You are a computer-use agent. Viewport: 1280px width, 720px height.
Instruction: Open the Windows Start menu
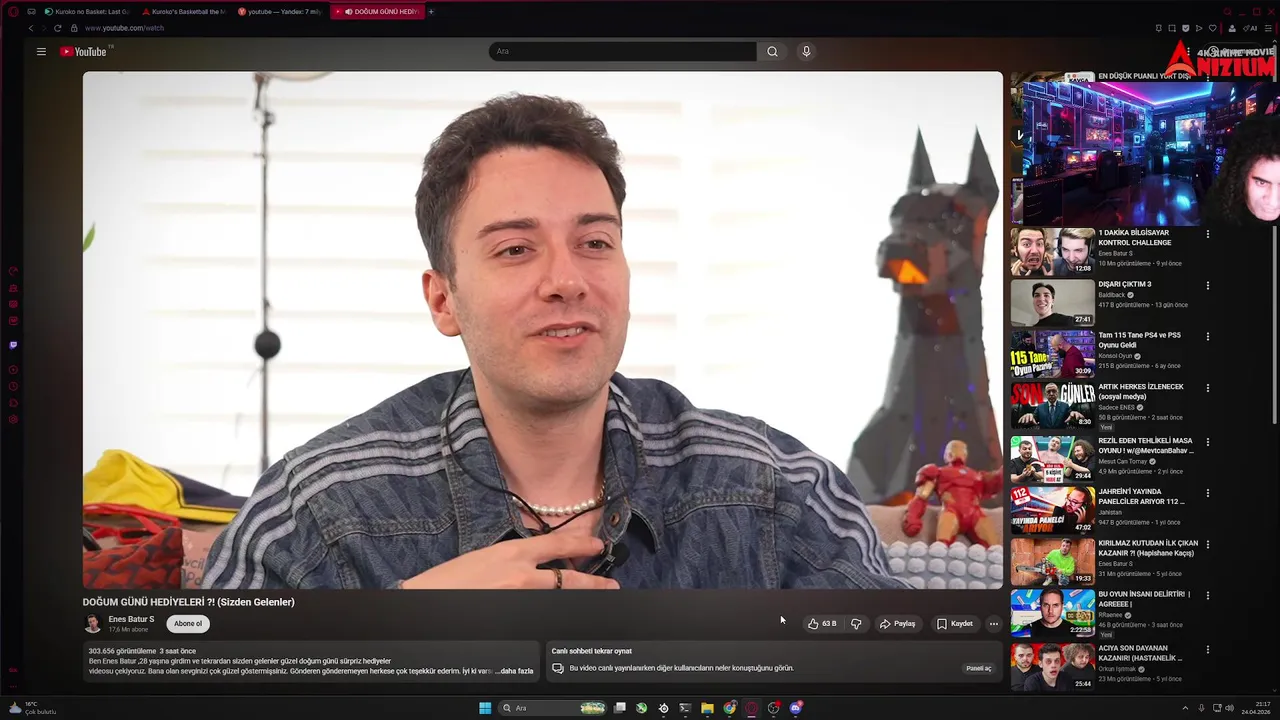tap(485, 708)
